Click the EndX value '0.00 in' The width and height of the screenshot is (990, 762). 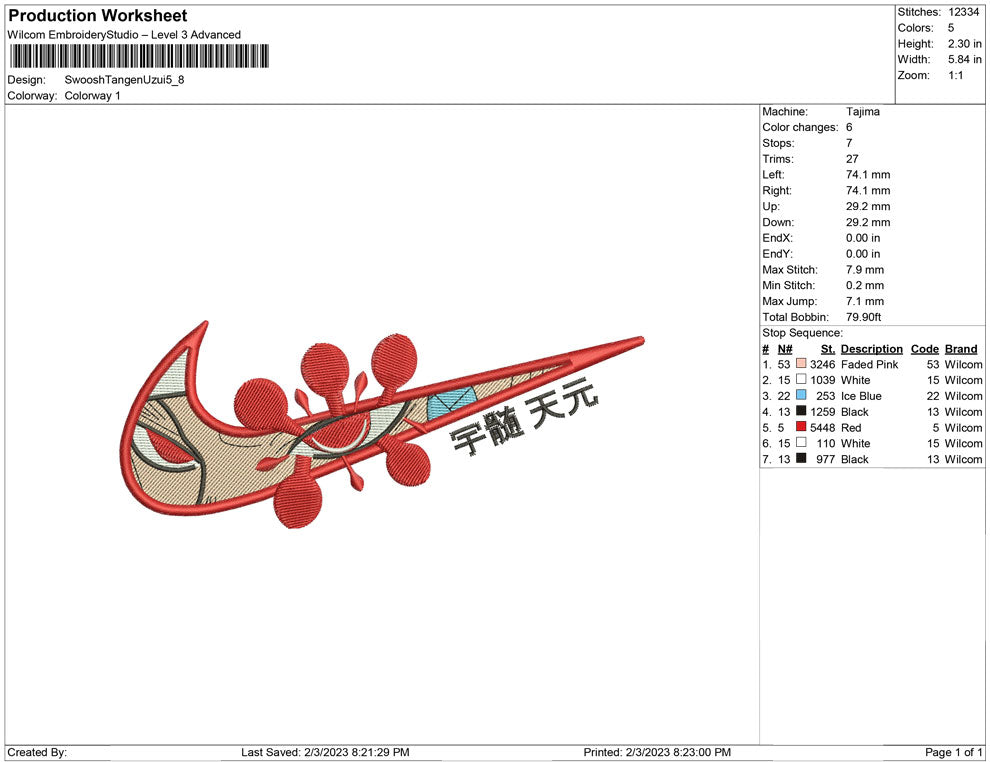pos(863,238)
